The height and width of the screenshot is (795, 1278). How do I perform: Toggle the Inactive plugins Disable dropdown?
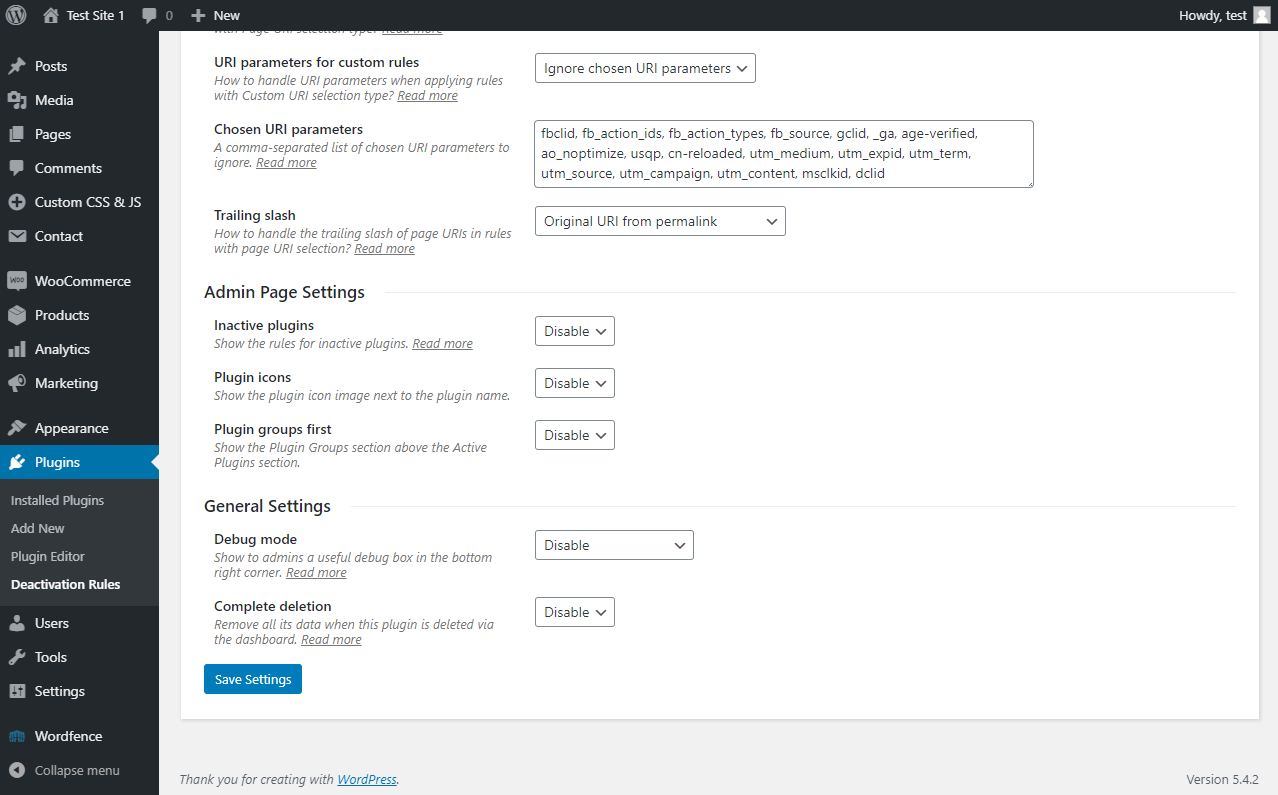click(574, 331)
